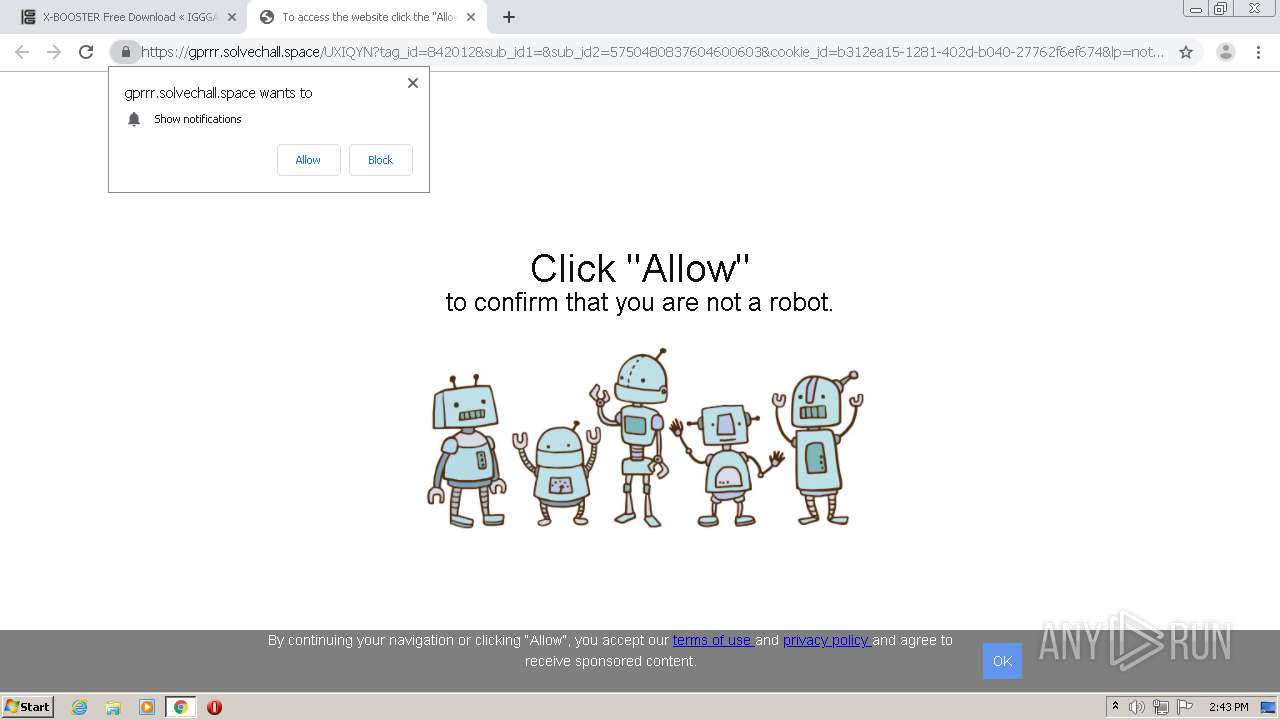
Task: Click the URL address bar
Action: coord(652,52)
